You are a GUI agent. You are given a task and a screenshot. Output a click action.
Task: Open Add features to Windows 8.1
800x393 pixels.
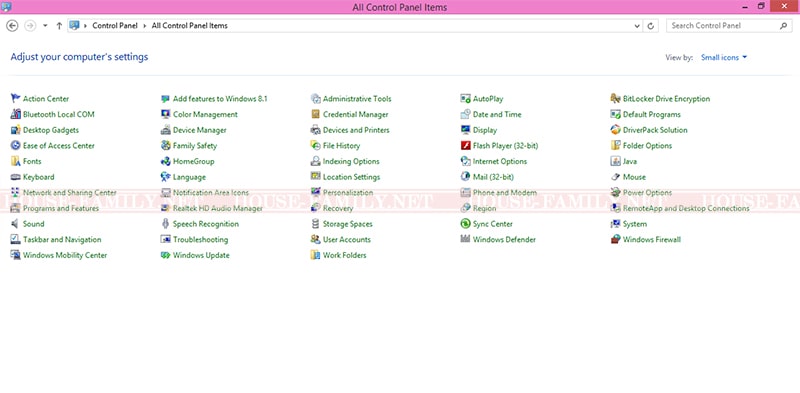pos(220,99)
